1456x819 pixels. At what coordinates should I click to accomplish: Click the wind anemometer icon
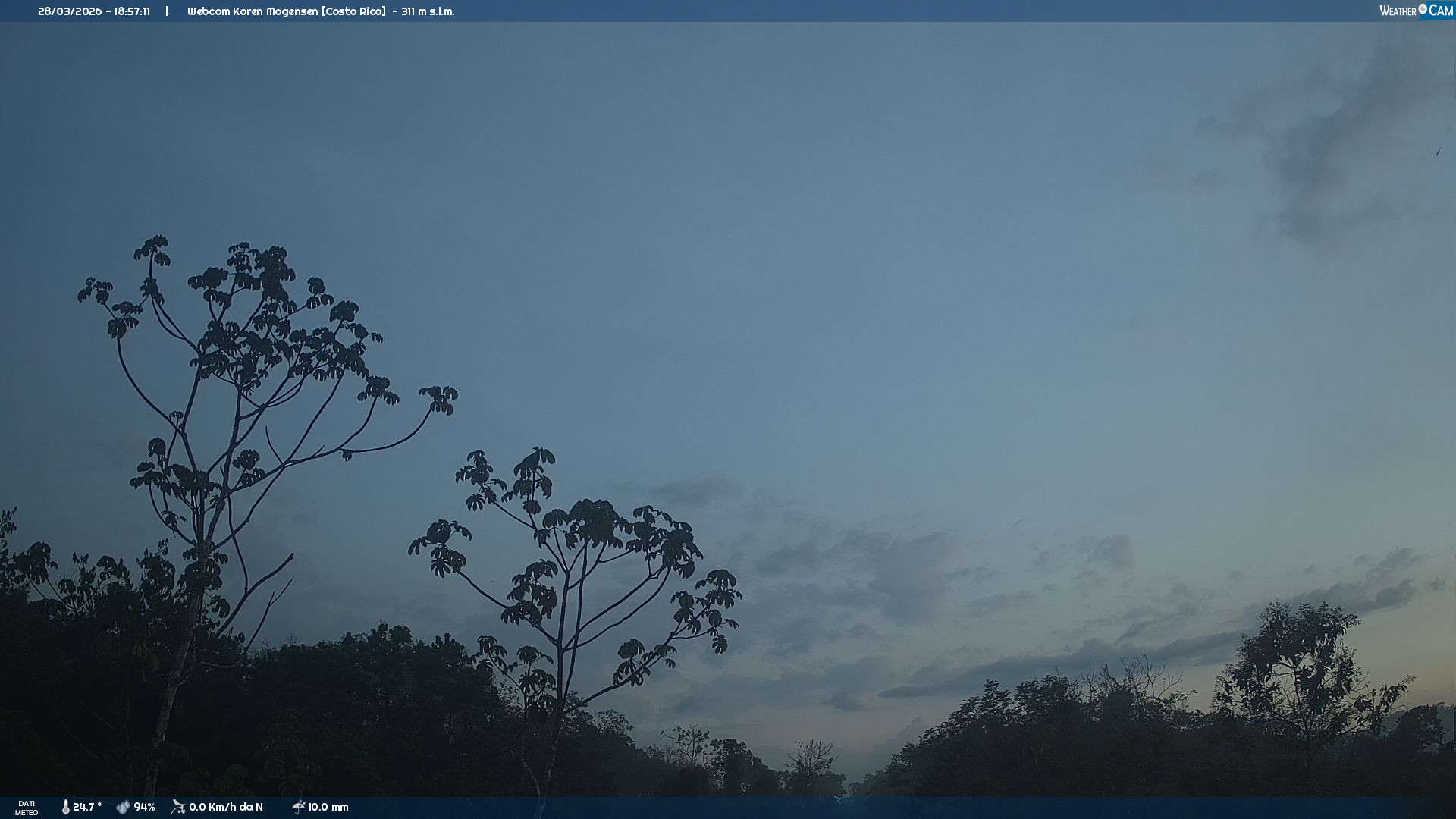178,807
